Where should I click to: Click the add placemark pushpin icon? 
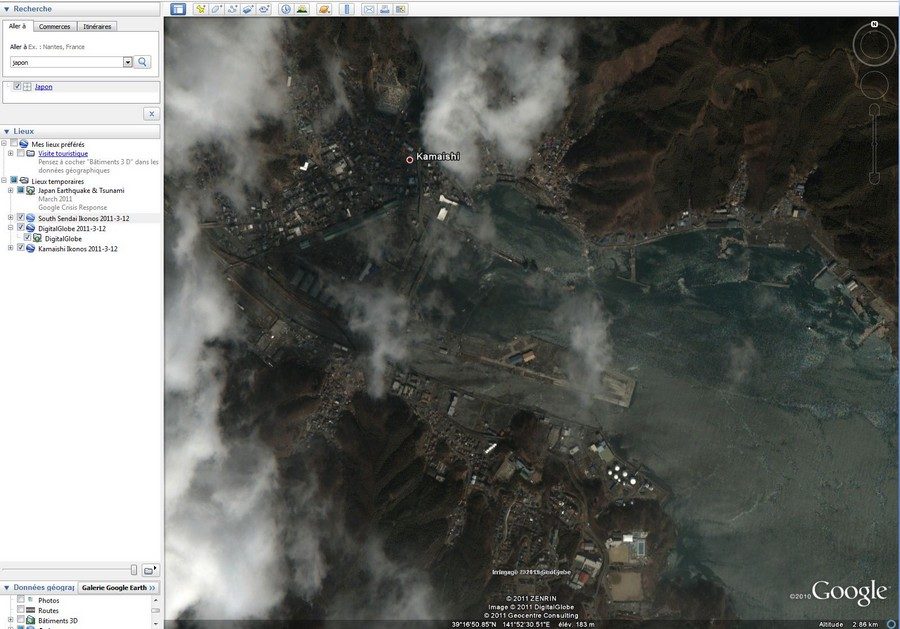pyautogui.click(x=200, y=9)
